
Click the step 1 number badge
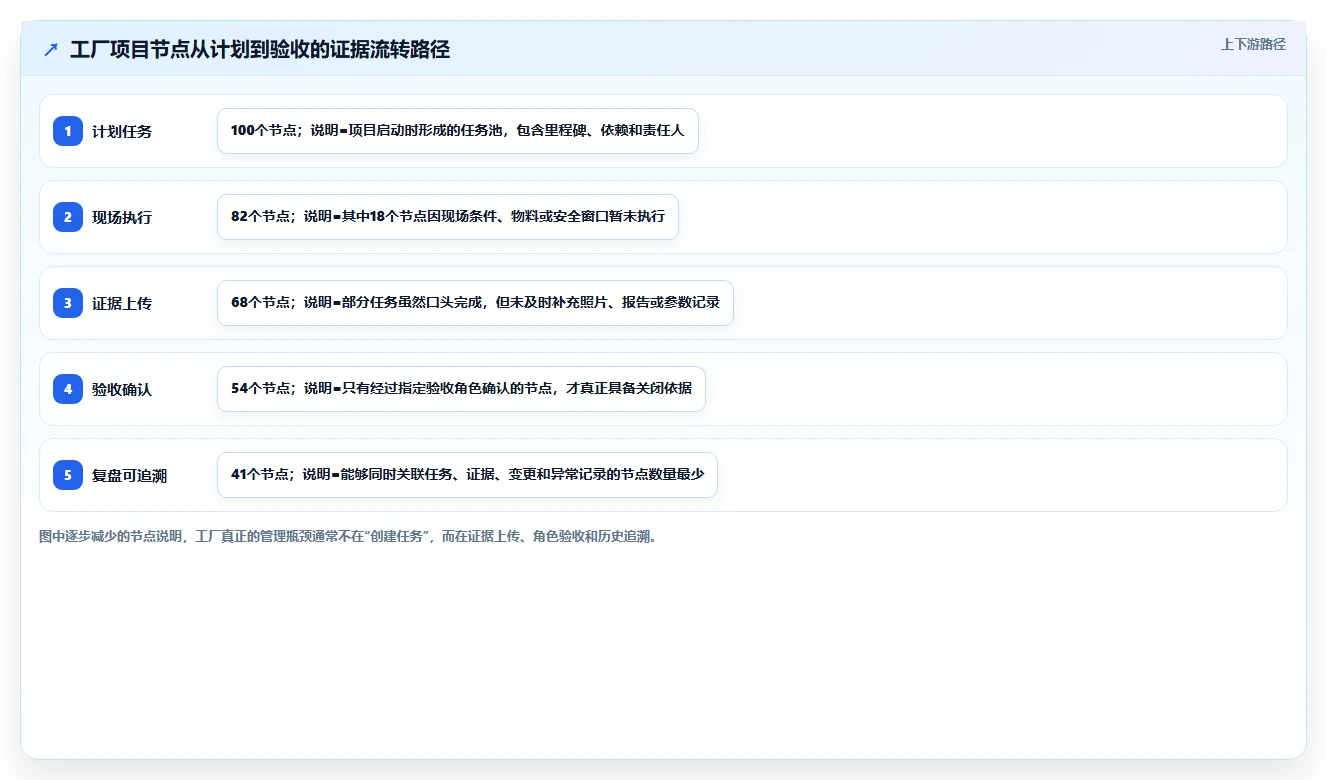[68, 131]
